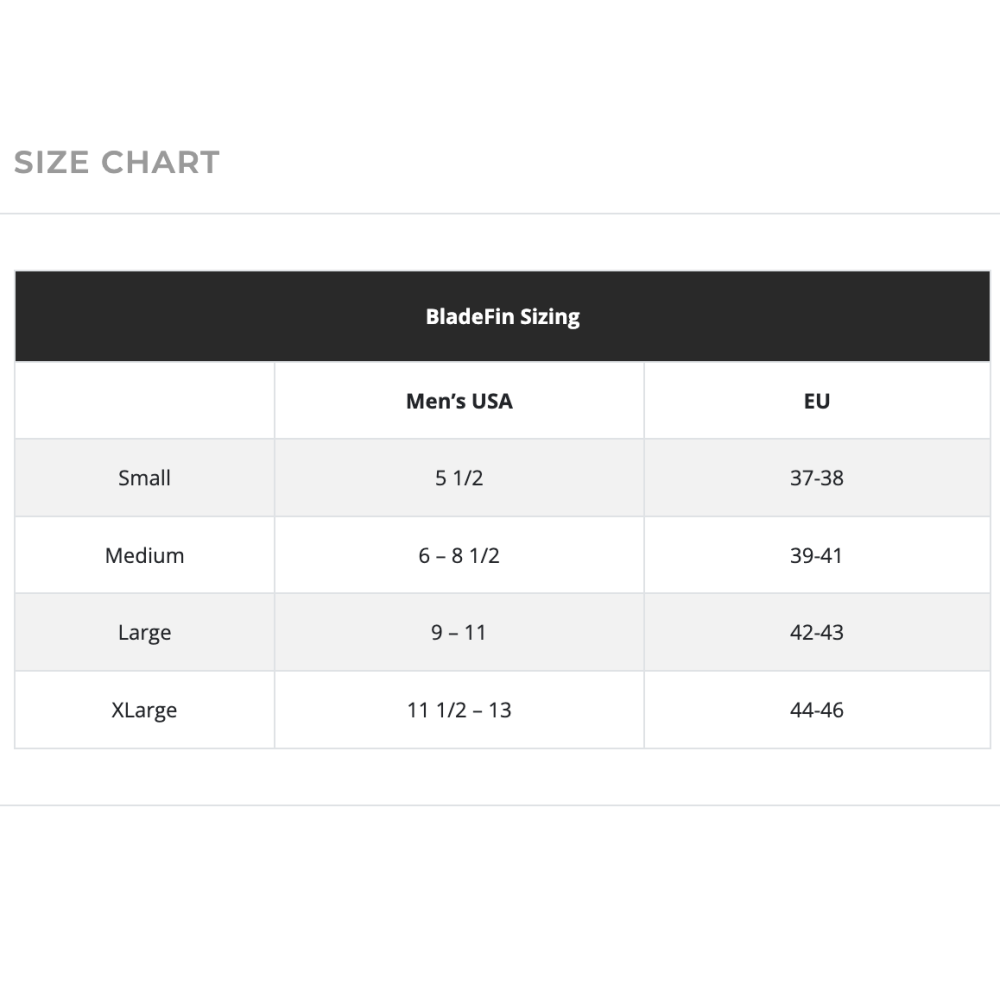Select the EU column header
Viewport: 1000px width, 1000px height.
coord(816,401)
